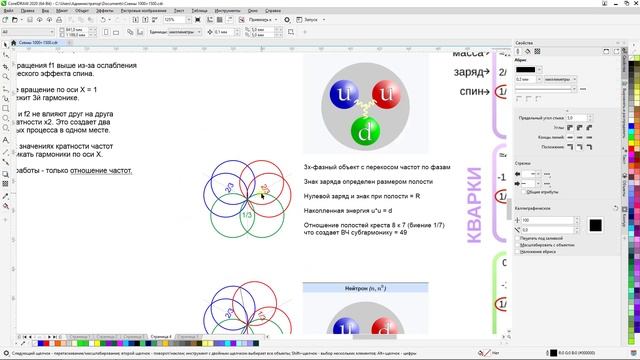Toggle full-screen preview icon
Viewport: 640px width, 360px height.
click(198, 20)
